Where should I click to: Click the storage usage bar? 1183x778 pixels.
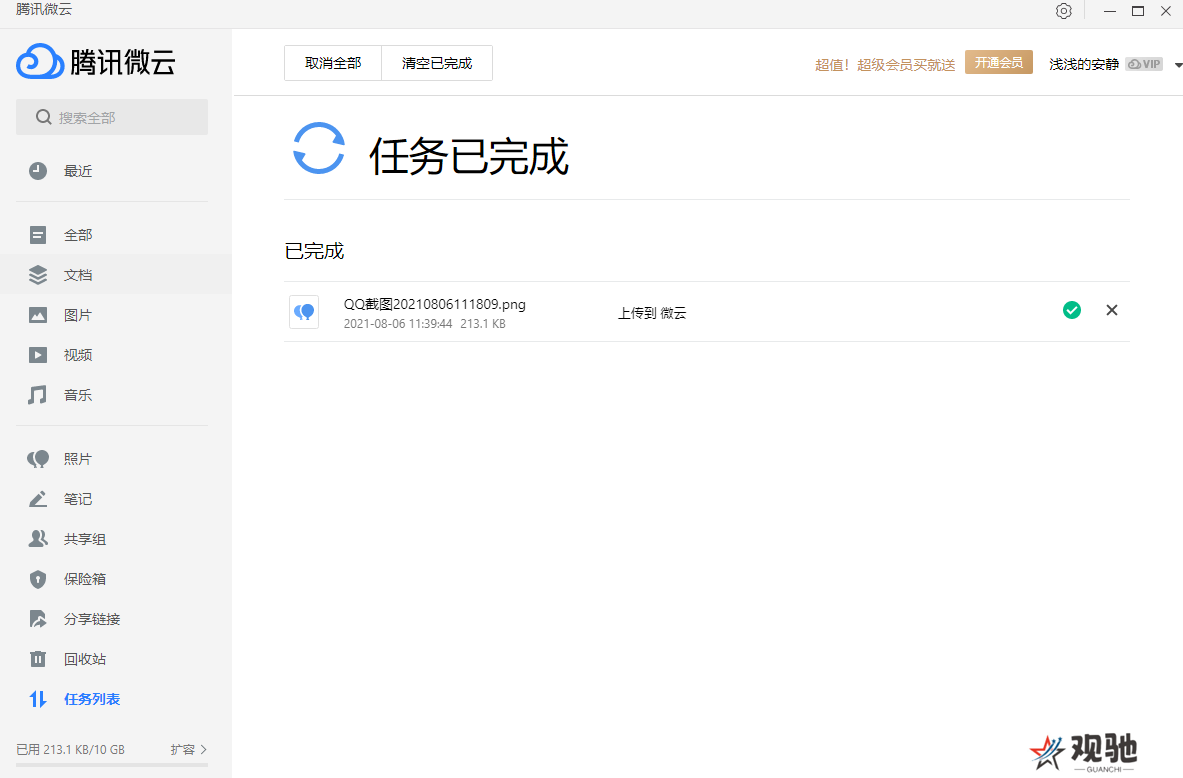pos(112,764)
